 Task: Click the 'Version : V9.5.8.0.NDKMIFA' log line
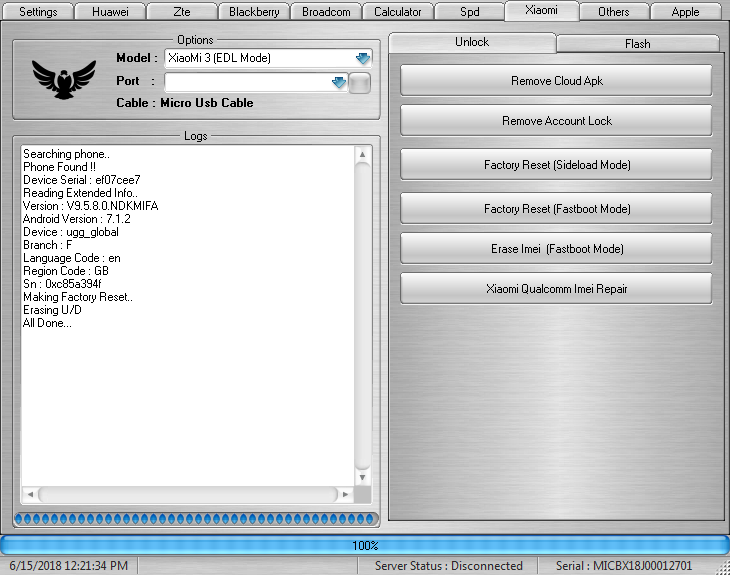tap(90, 206)
